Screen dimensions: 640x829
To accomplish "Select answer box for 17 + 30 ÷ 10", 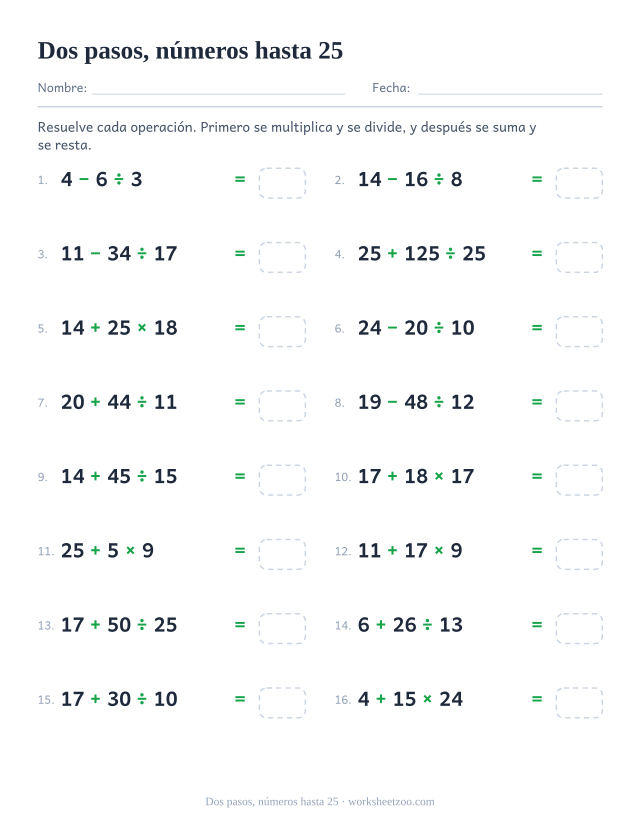I will 282,703.
